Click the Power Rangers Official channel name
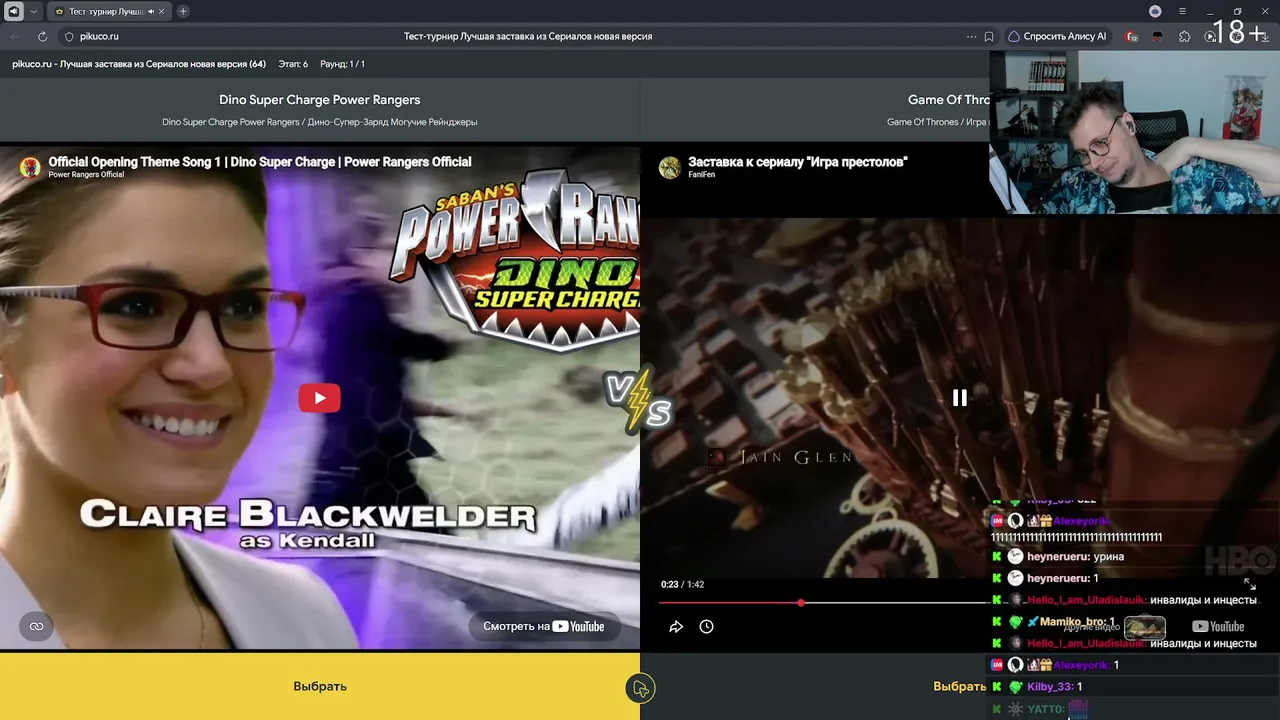Image resolution: width=1280 pixels, height=720 pixels. pyautogui.click(x=87, y=175)
